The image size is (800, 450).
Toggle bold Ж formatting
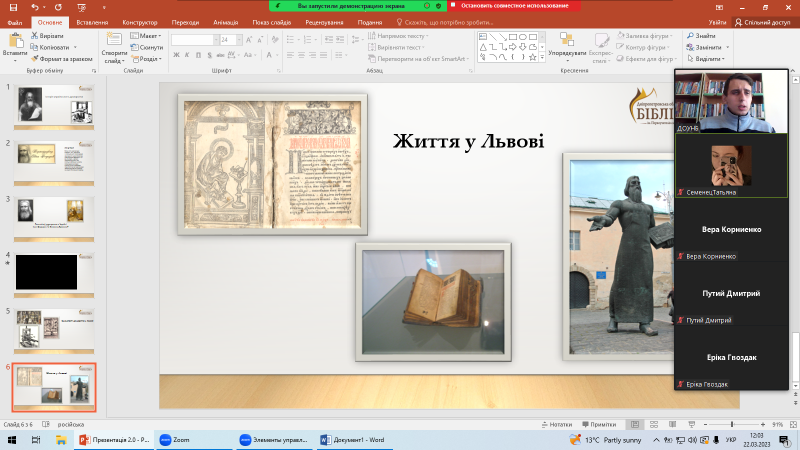176,55
